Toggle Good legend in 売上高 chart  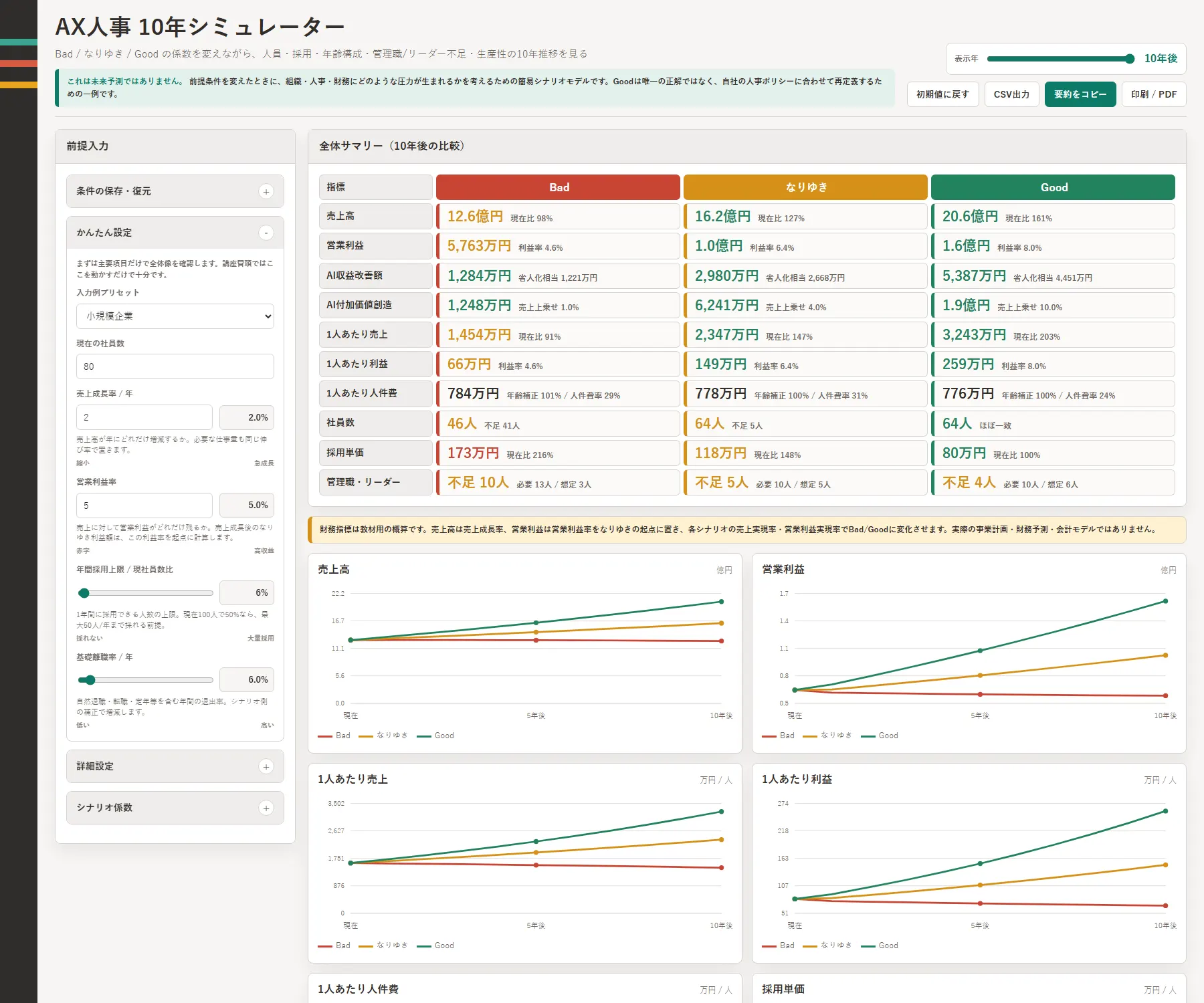pos(435,736)
